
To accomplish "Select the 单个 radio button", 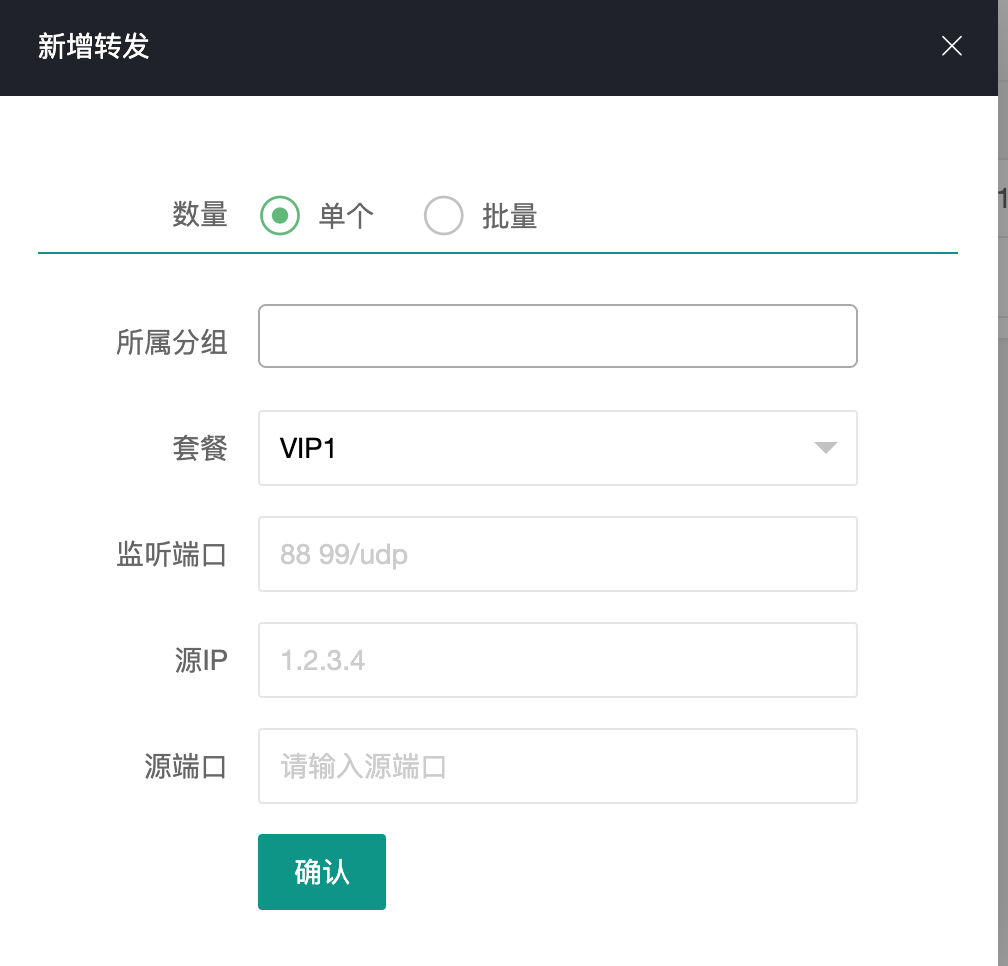I will [x=280, y=215].
